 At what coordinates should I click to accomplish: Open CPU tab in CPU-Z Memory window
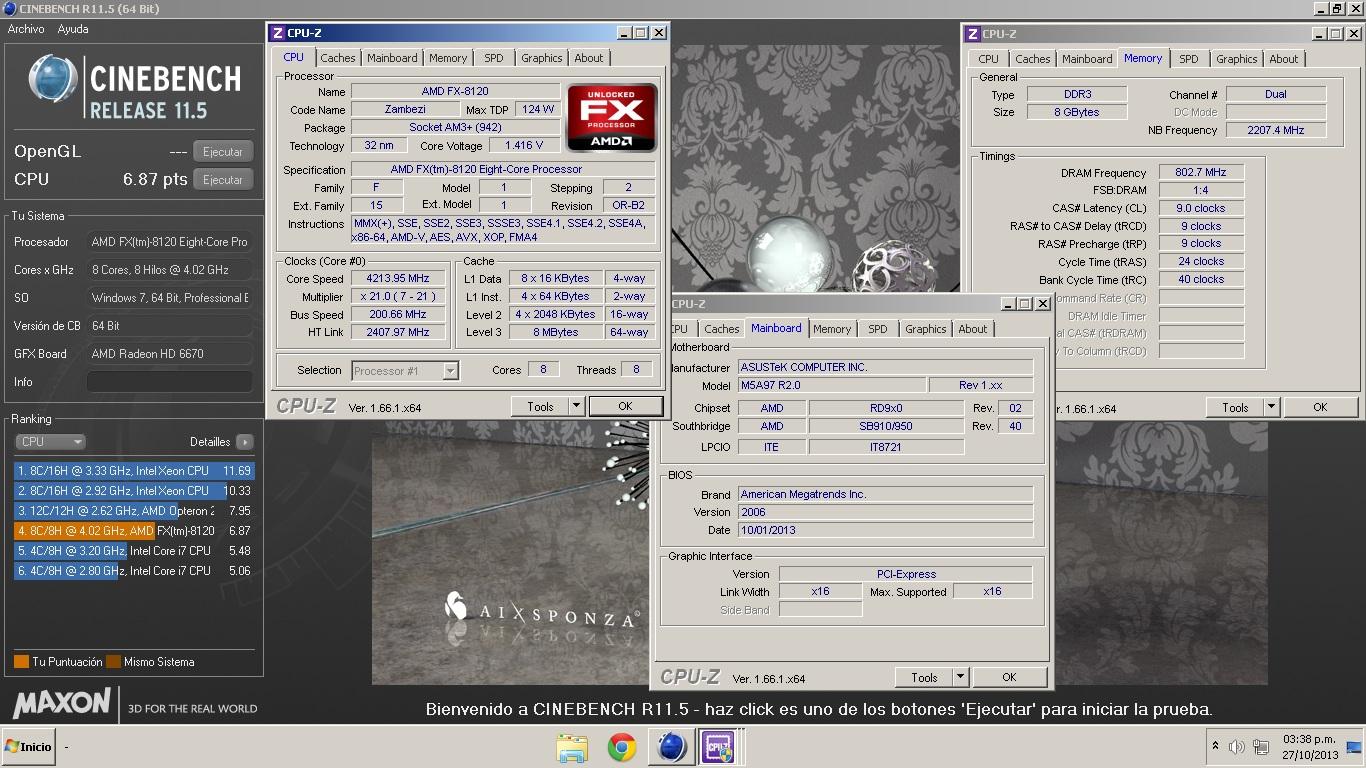989,59
